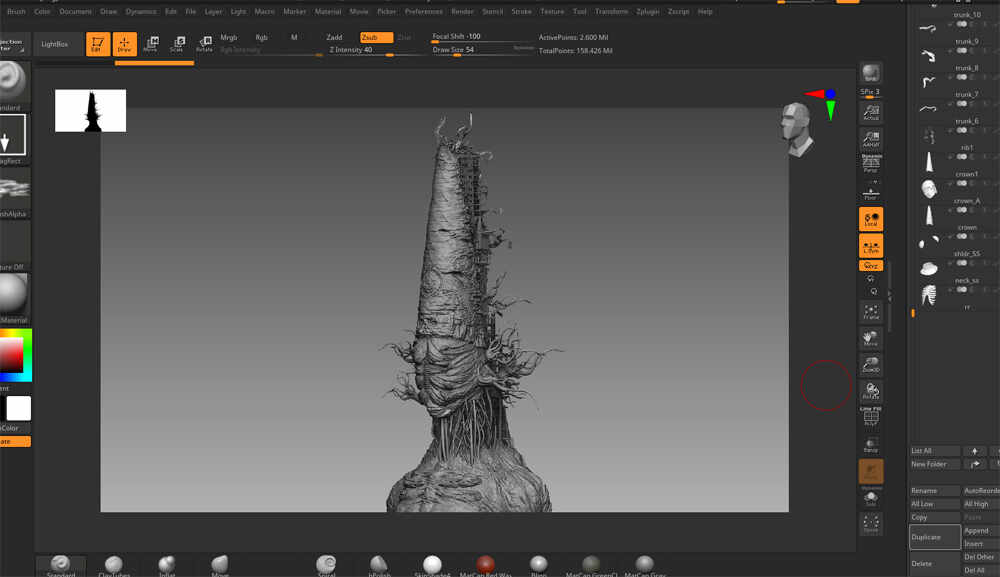Click the head-shaped camera view widget
1000x577 pixels.
point(797,129)
